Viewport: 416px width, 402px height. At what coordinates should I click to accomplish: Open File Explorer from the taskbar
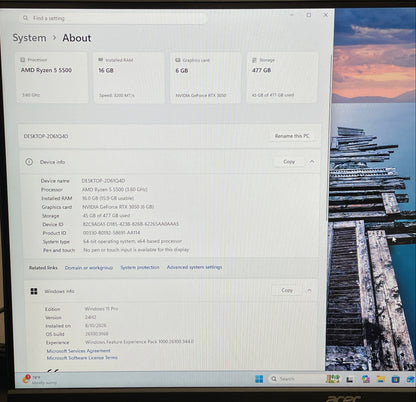[381, 379]
